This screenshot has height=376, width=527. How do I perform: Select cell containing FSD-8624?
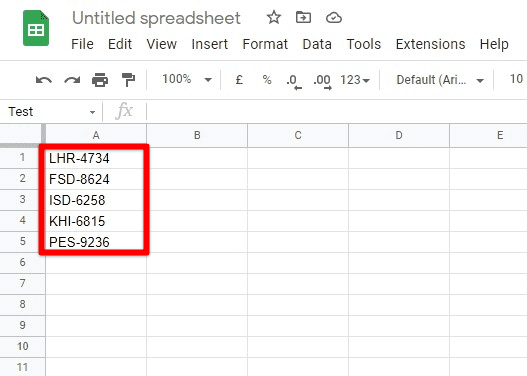click(x=96, y=179)
